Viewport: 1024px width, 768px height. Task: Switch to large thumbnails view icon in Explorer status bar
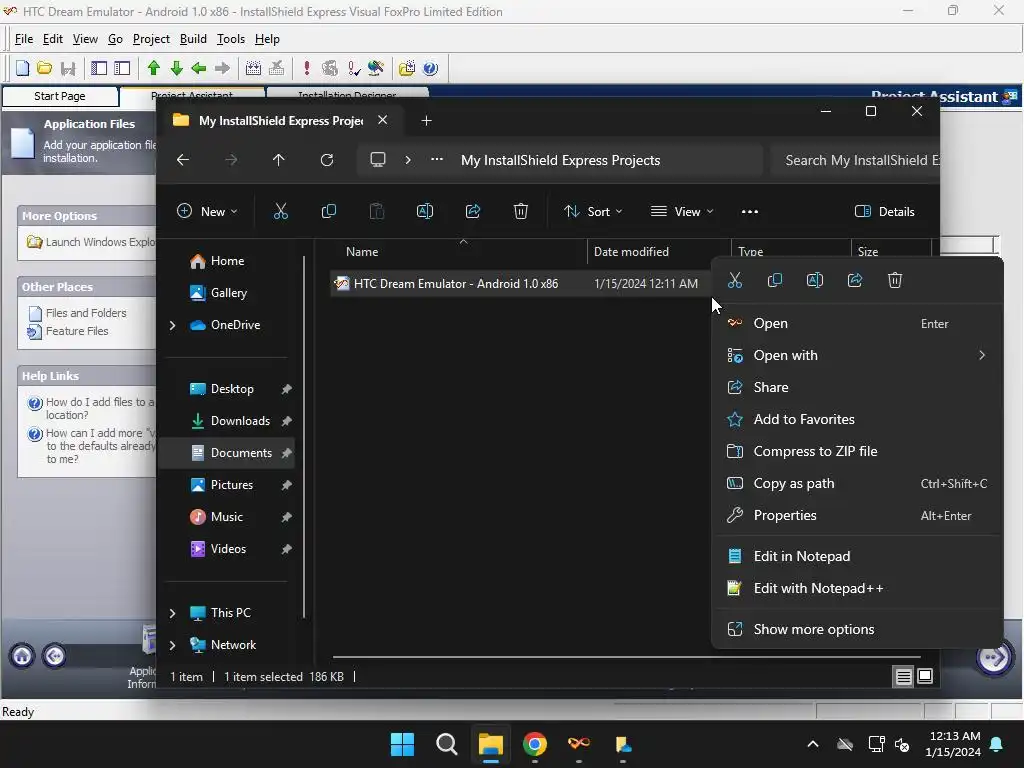click(x=925, y=677)
